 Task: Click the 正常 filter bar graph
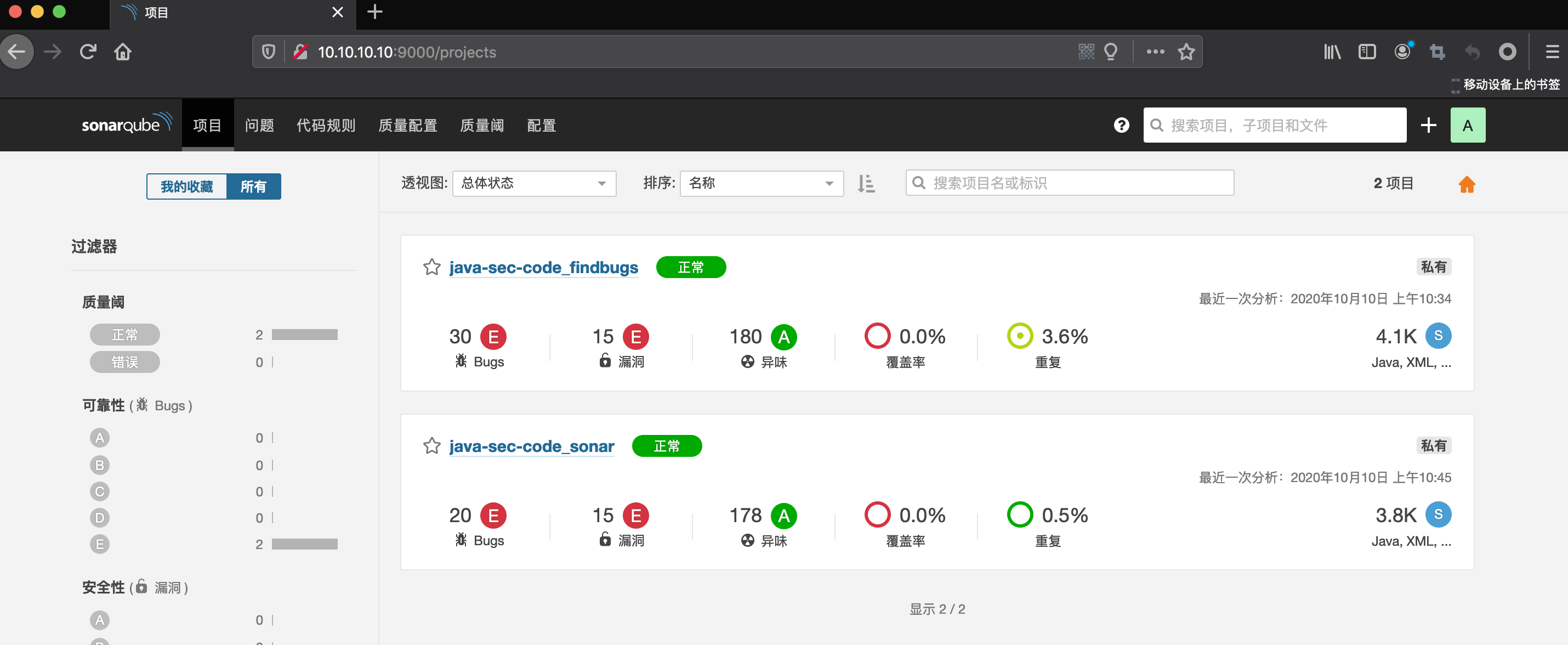pyautogui.click(x=304, y=335)
